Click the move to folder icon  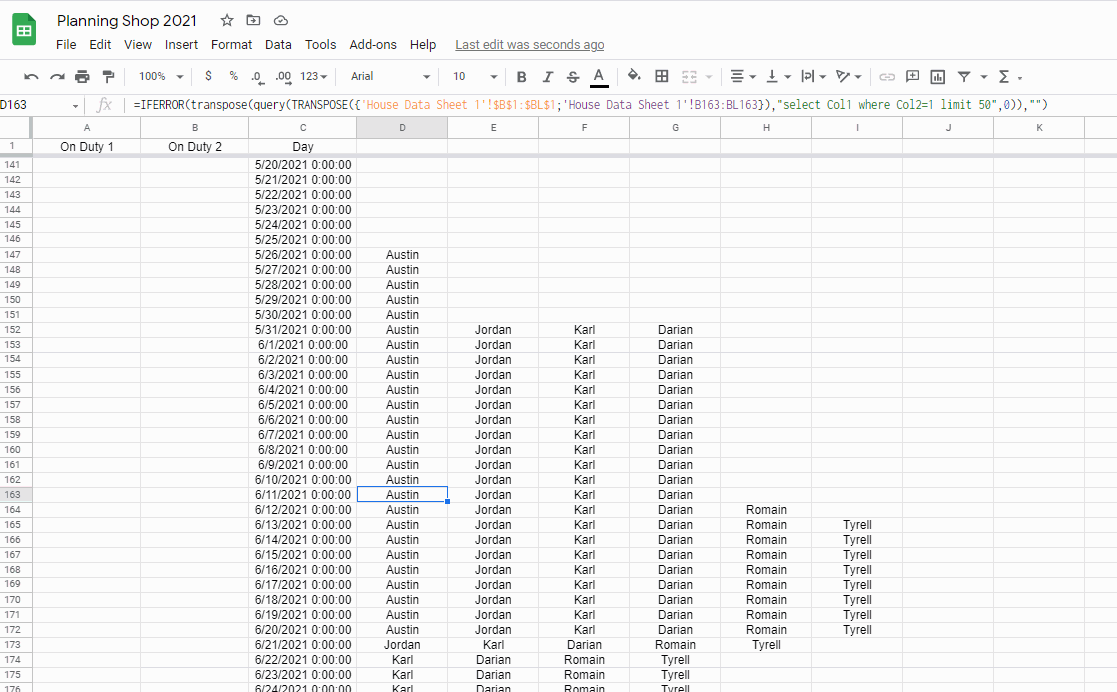pyautogui.click(x=254, y=21)
